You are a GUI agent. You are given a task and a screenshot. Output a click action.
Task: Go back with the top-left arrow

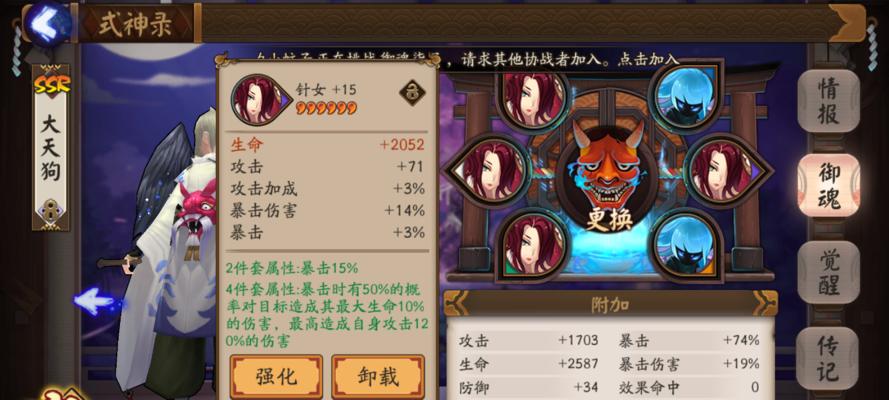[48, 24]
